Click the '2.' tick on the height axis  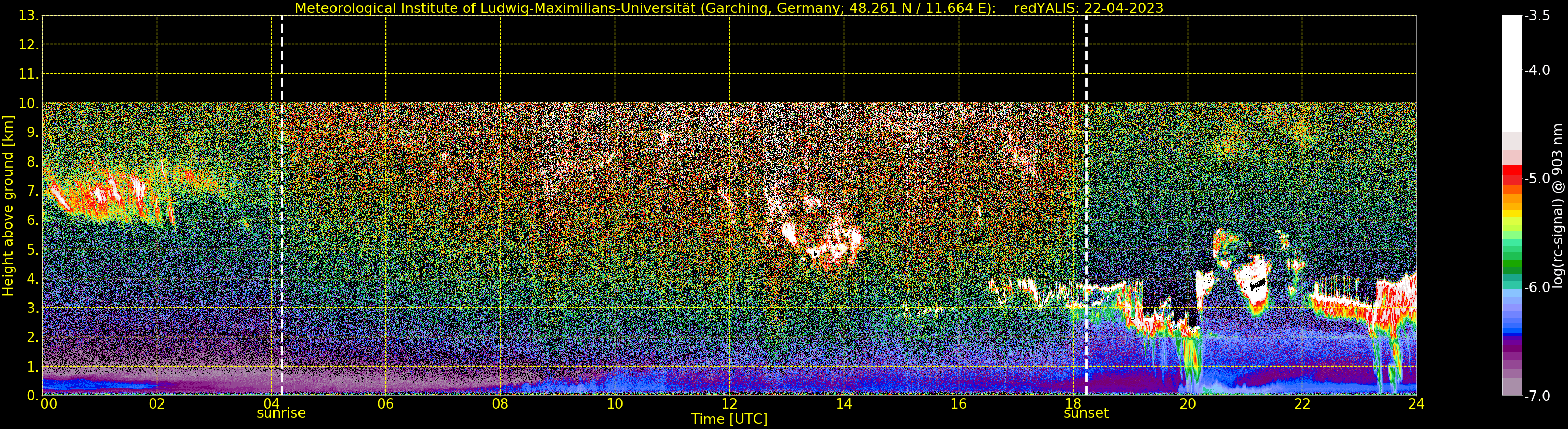pyautogui.click(x=32, y=337)
